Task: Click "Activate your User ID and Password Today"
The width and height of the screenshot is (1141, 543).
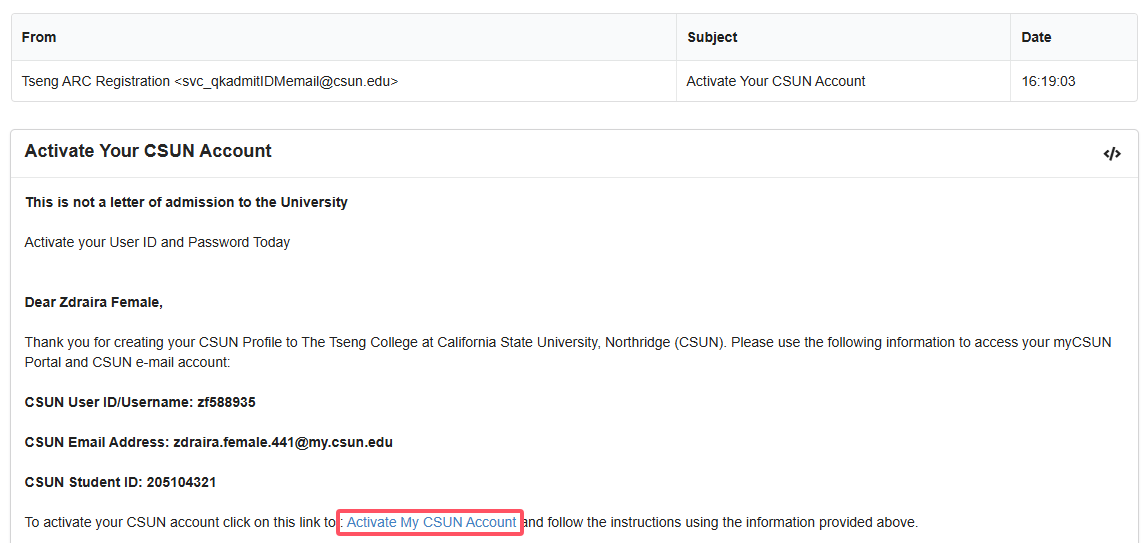Action: pyautogui.click(x=157, y=242)
